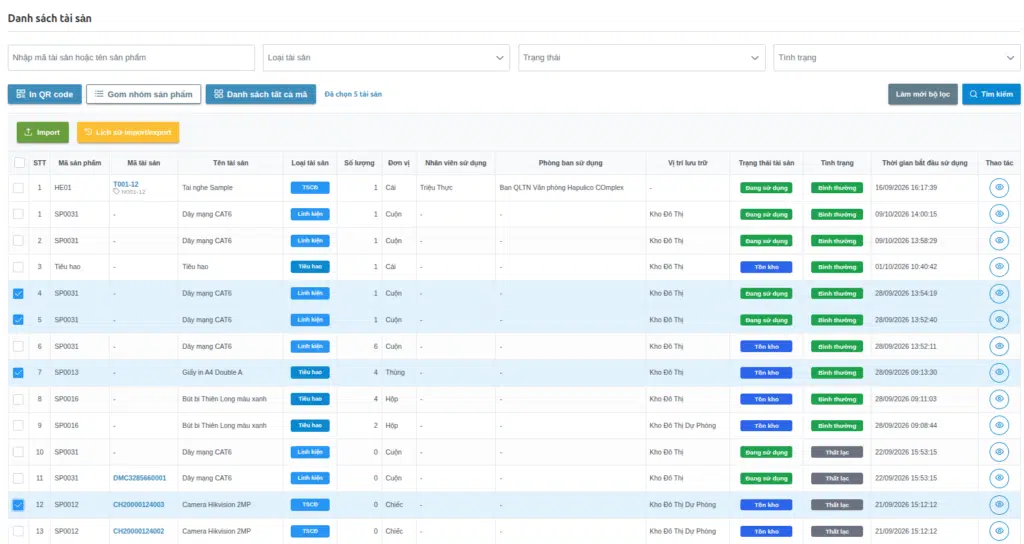Open eye icon for row 6 with quantity 6
This screenshot has width=1024, height=544.
(x=999, y=346)
